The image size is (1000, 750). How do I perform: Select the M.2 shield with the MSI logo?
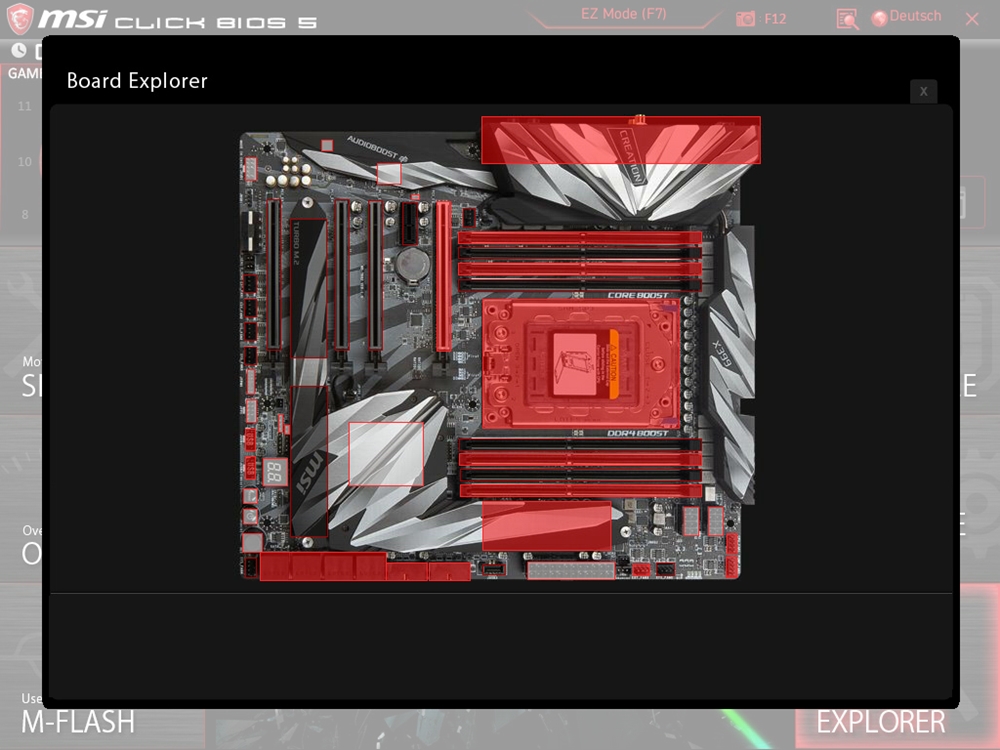[x=309, y=461]
